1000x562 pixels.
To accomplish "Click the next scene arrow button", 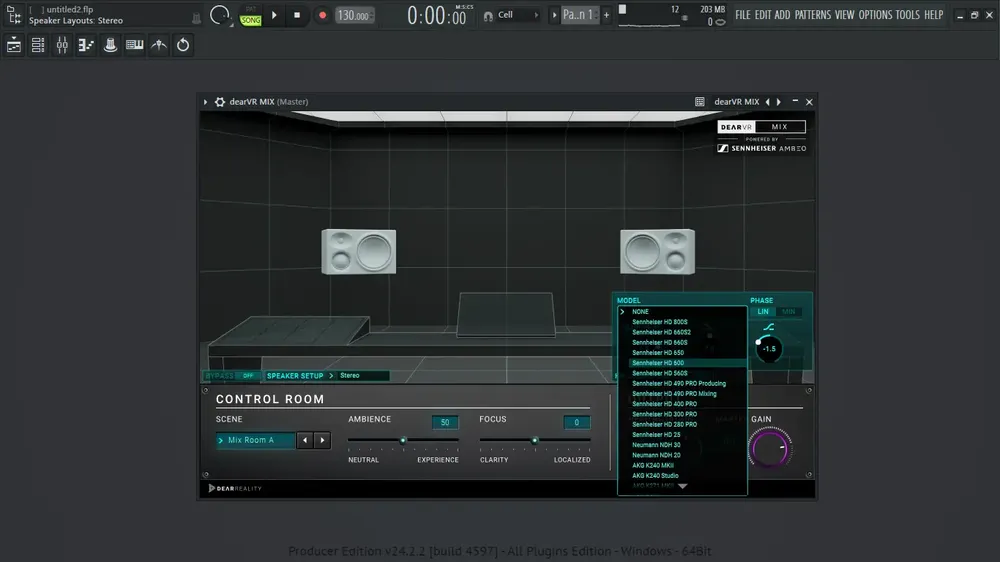I will point(323,440).
